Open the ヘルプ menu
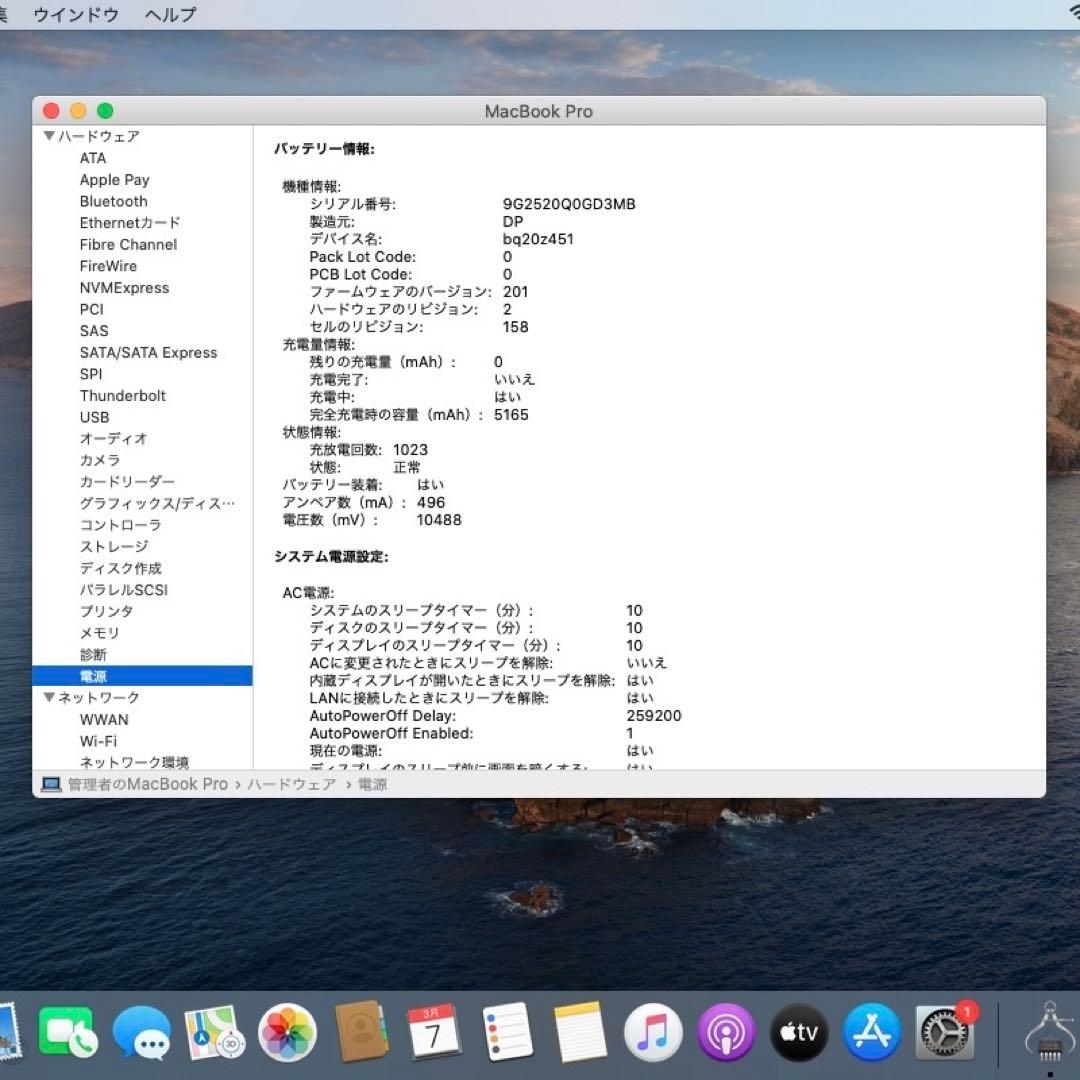 click(168, 14)
